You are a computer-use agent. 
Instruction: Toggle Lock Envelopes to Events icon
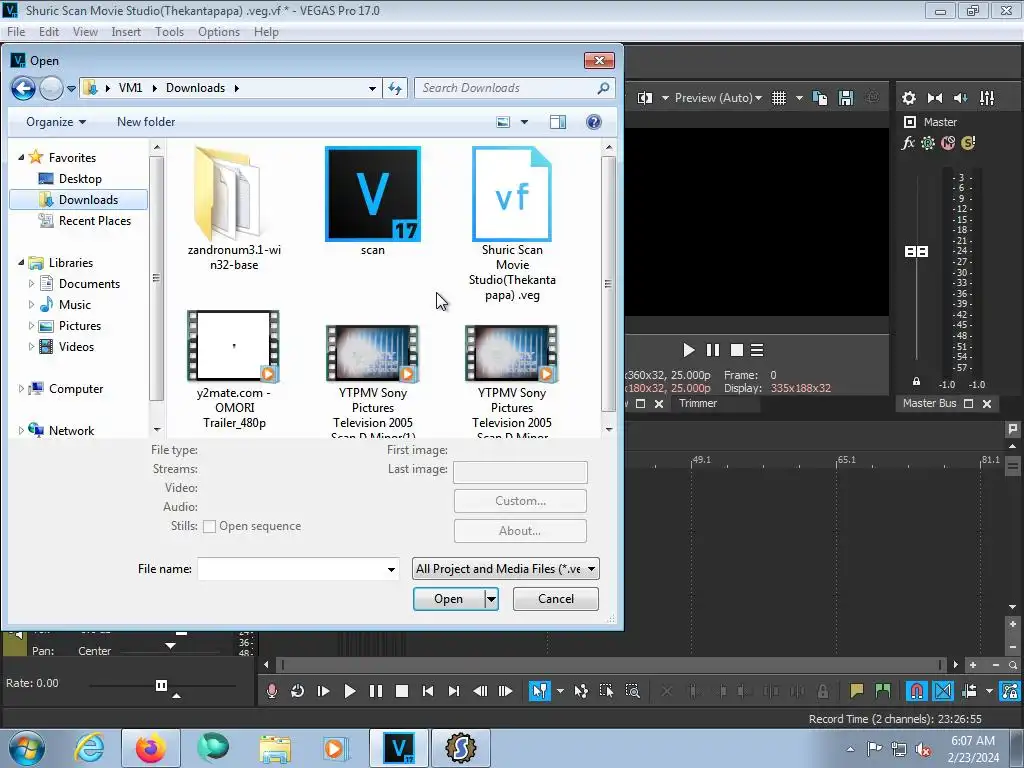1010,691
